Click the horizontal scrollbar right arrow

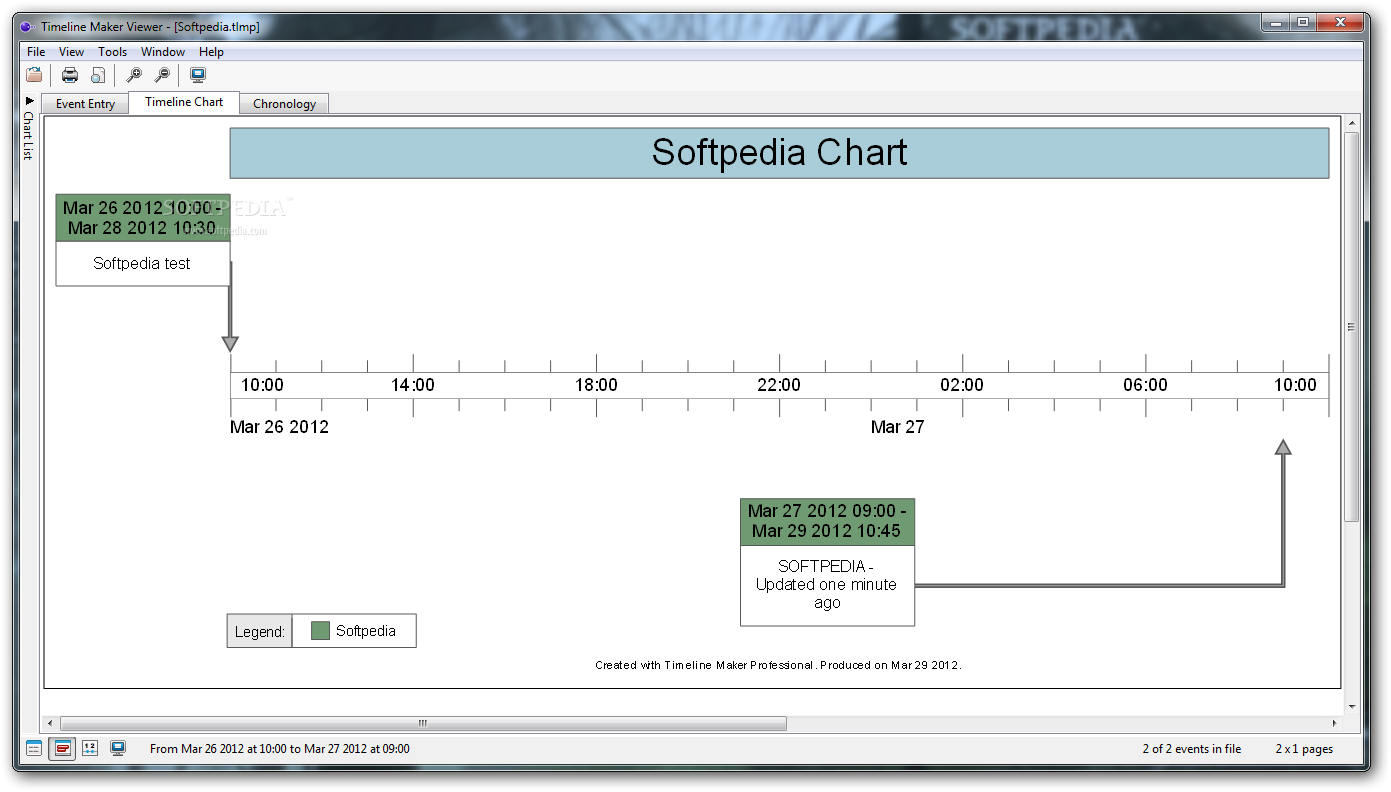(x=1334, y=723)
